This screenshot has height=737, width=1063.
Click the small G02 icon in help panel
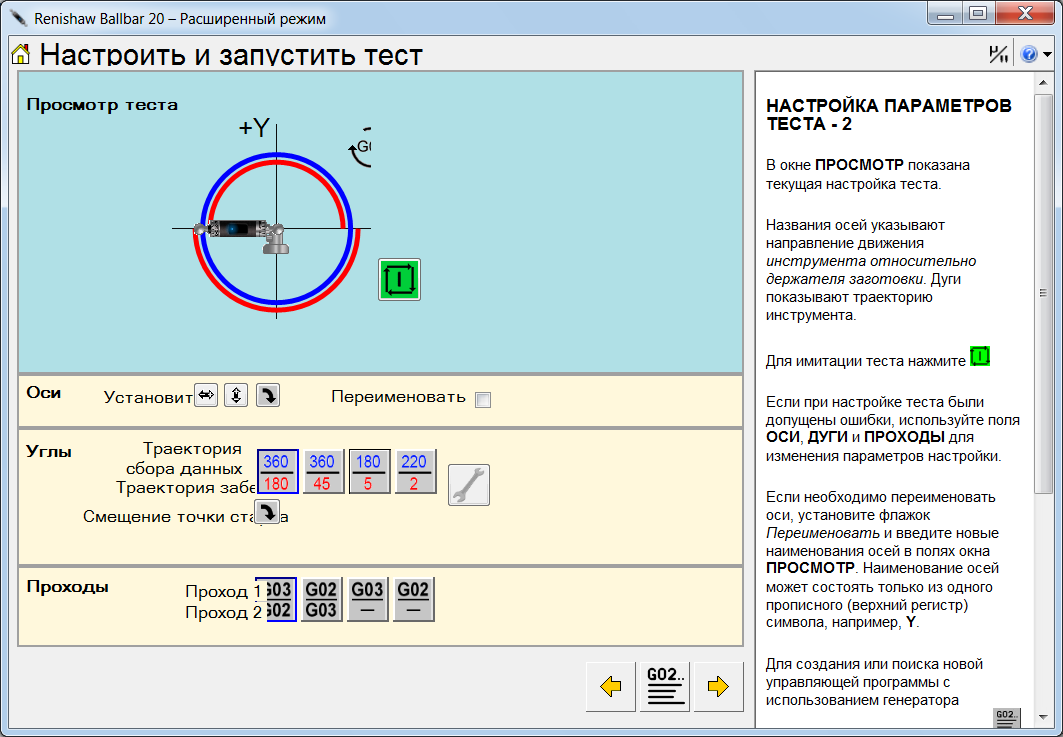[x=1006, y=717]
